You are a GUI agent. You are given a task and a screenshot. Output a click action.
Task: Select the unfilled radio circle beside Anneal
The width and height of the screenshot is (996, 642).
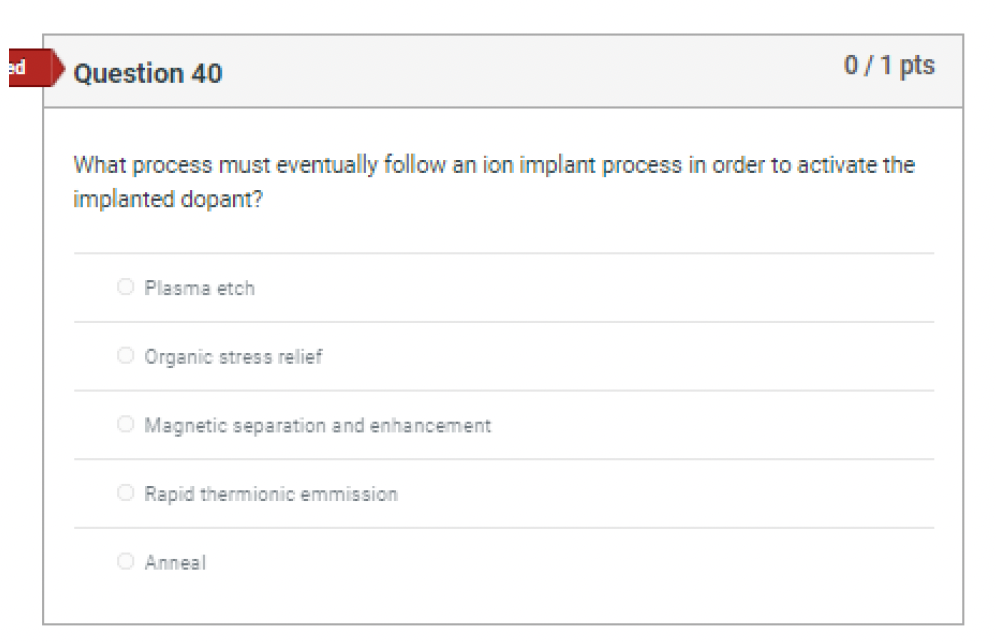click(124, 562)
